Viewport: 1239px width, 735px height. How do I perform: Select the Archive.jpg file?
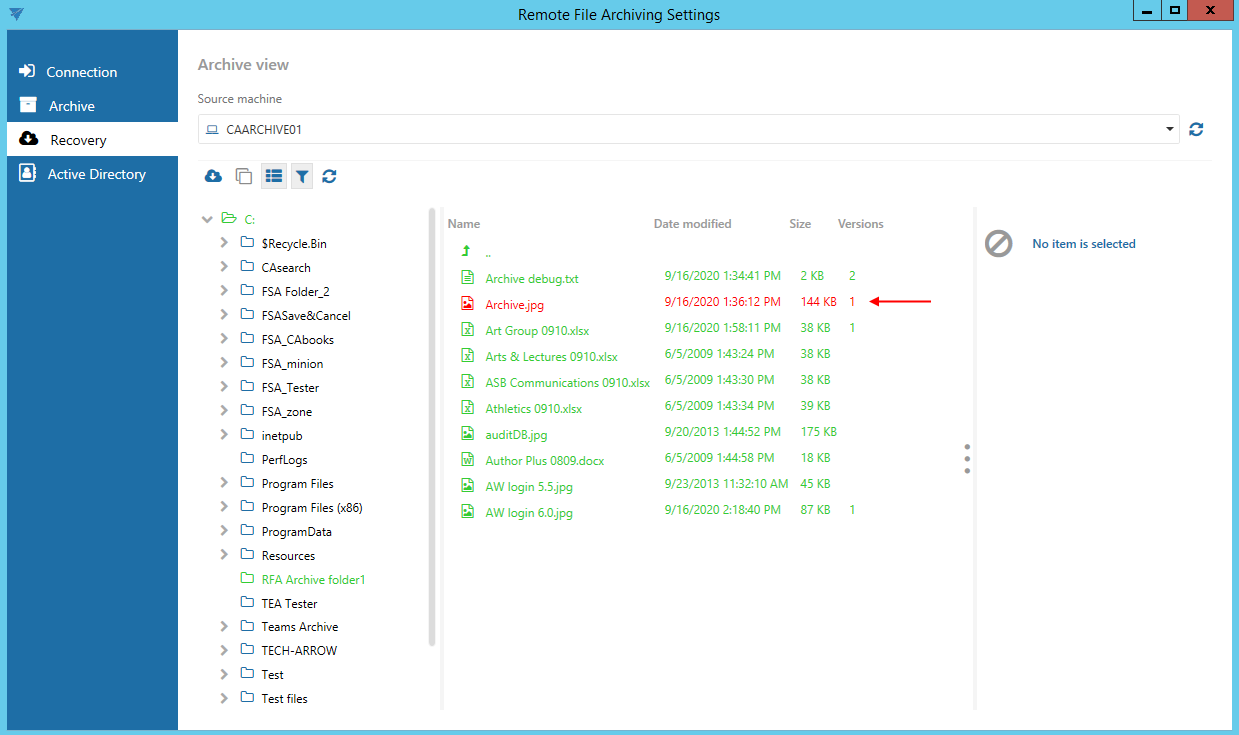tap(514, 305)
